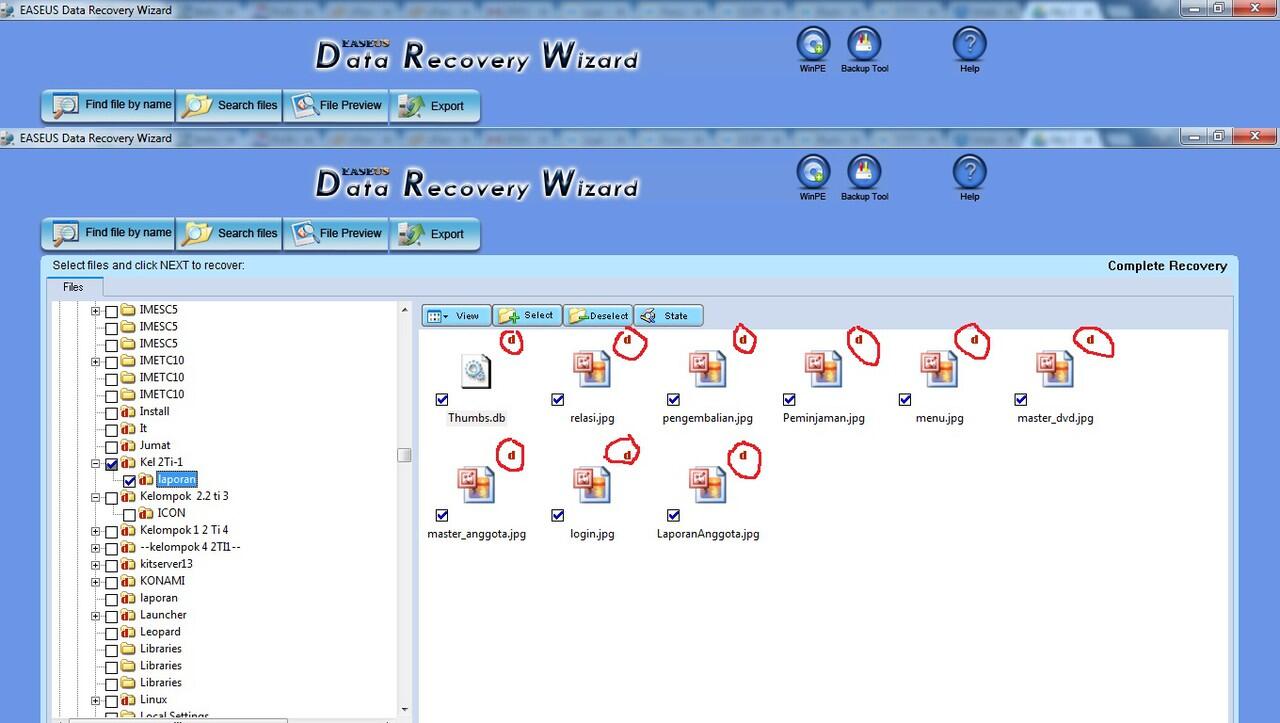Screen dimensions: 1280x723
Task: Uncheck the master_dvd.jpg checkbox
Action: click(x=1021, y=400)
